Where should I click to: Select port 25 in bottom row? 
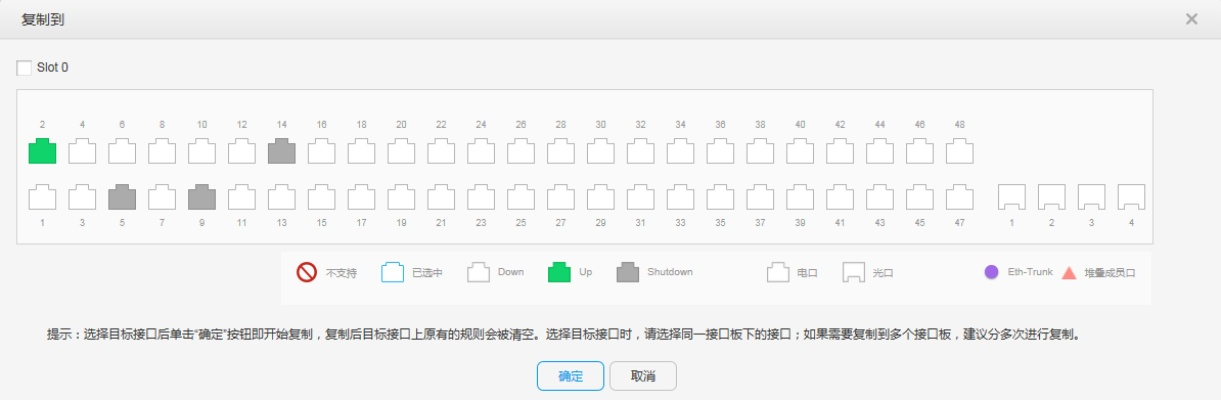click(521, 197)
